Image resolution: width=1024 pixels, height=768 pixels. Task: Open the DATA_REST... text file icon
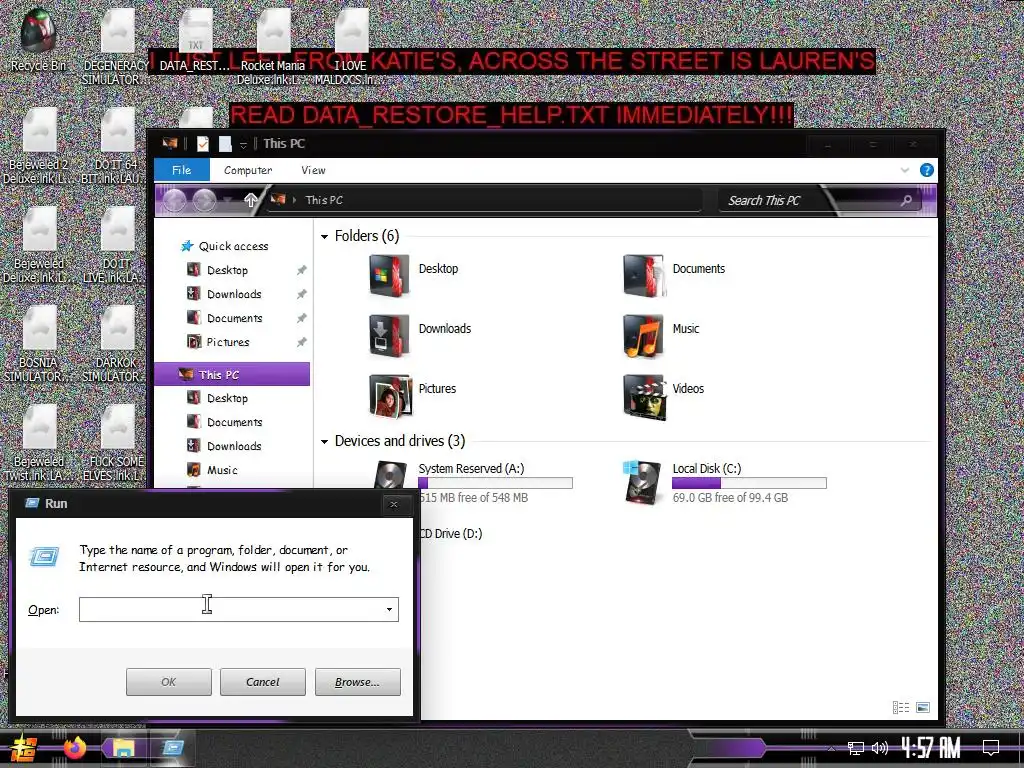point(195,39)
